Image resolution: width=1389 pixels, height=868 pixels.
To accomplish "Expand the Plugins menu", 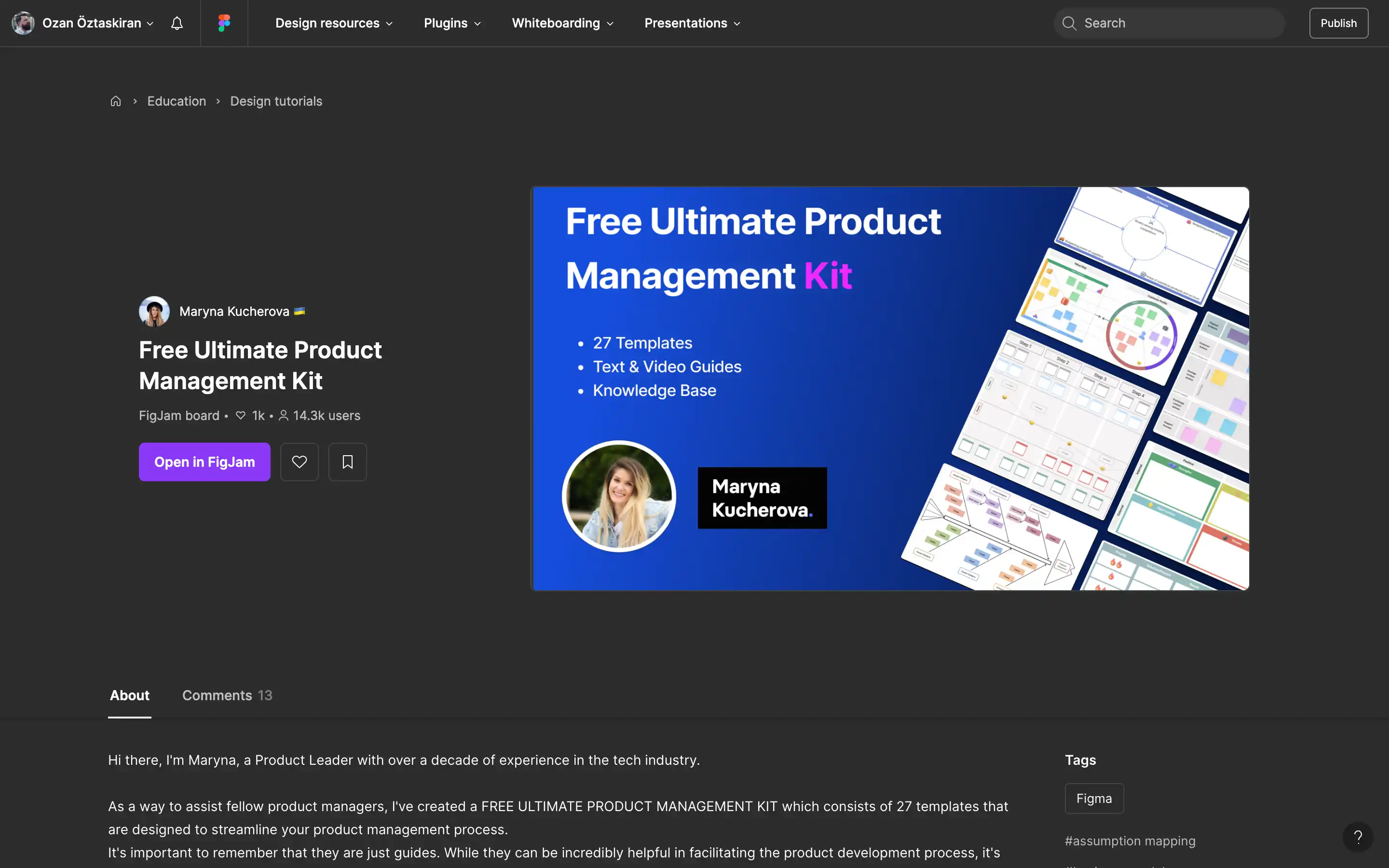I will [452, 23].
